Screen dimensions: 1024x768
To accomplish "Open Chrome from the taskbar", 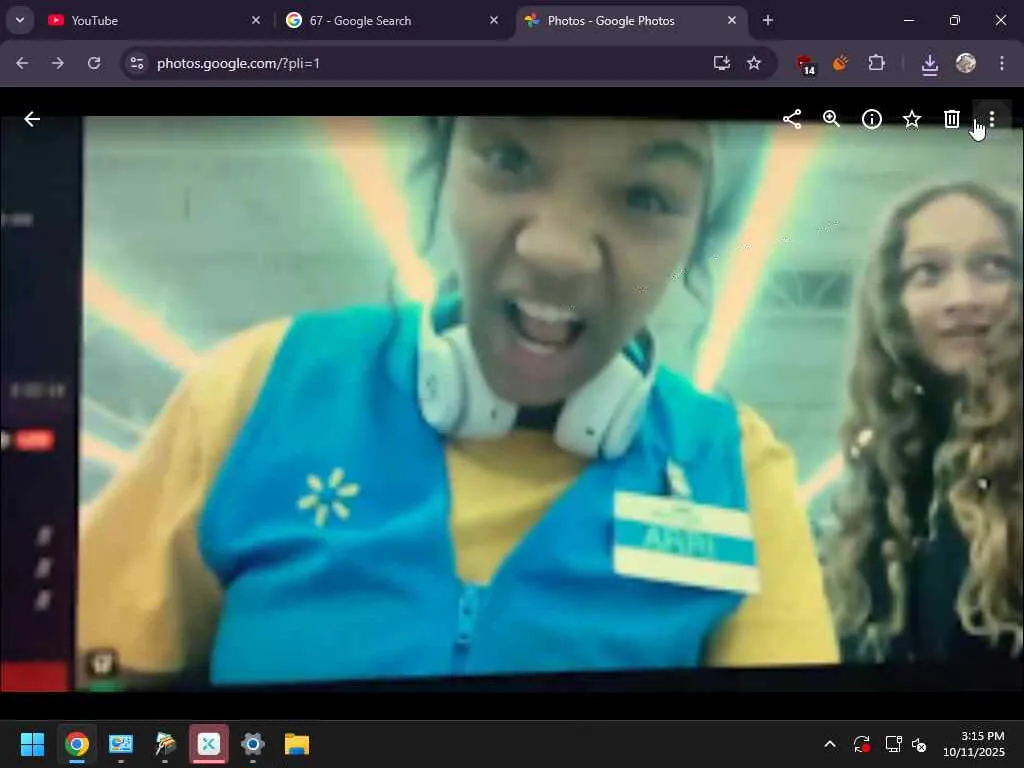I will click(x=77, y=744).
